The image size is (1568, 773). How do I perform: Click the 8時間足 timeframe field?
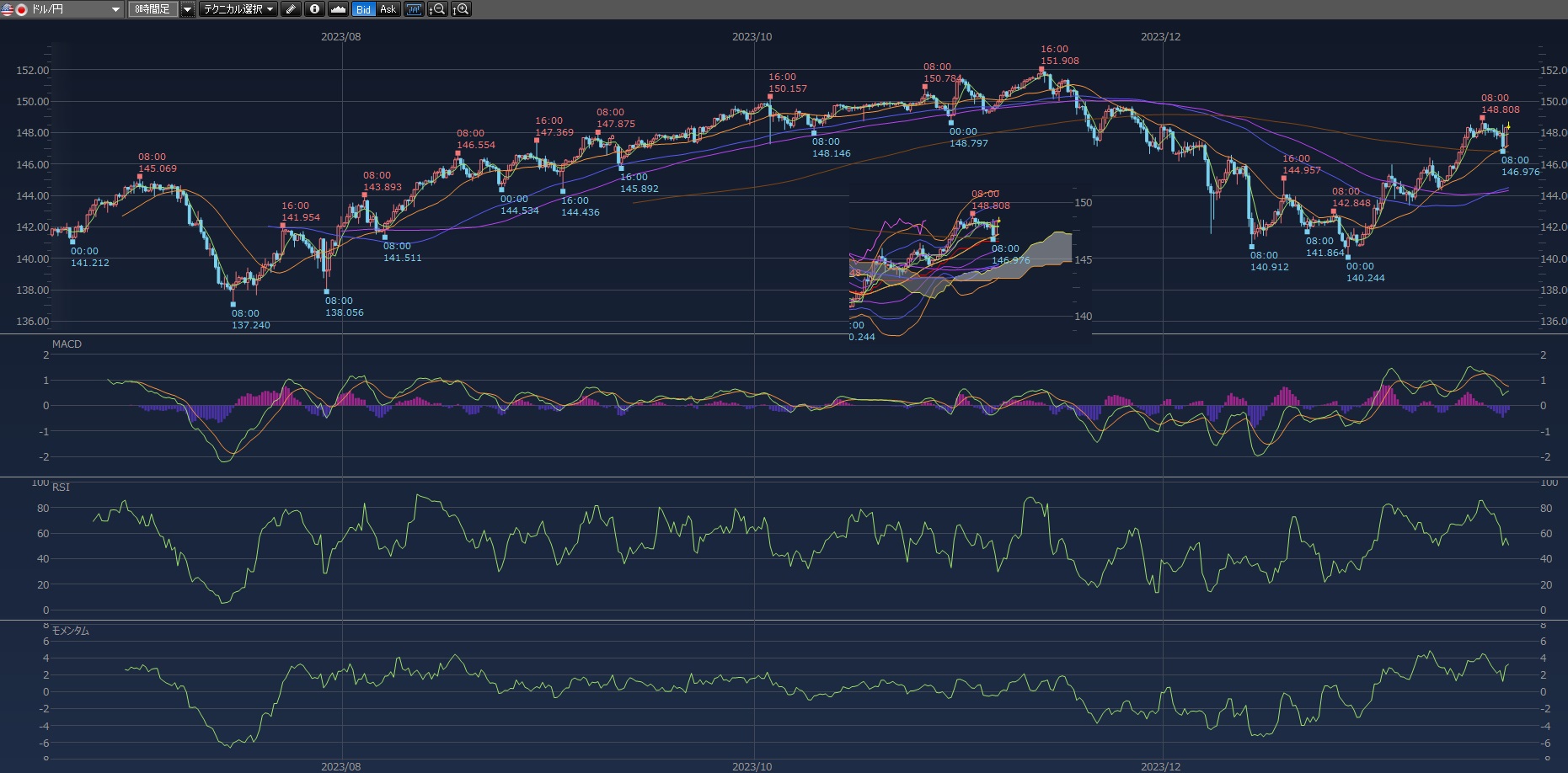coord(153,9)
